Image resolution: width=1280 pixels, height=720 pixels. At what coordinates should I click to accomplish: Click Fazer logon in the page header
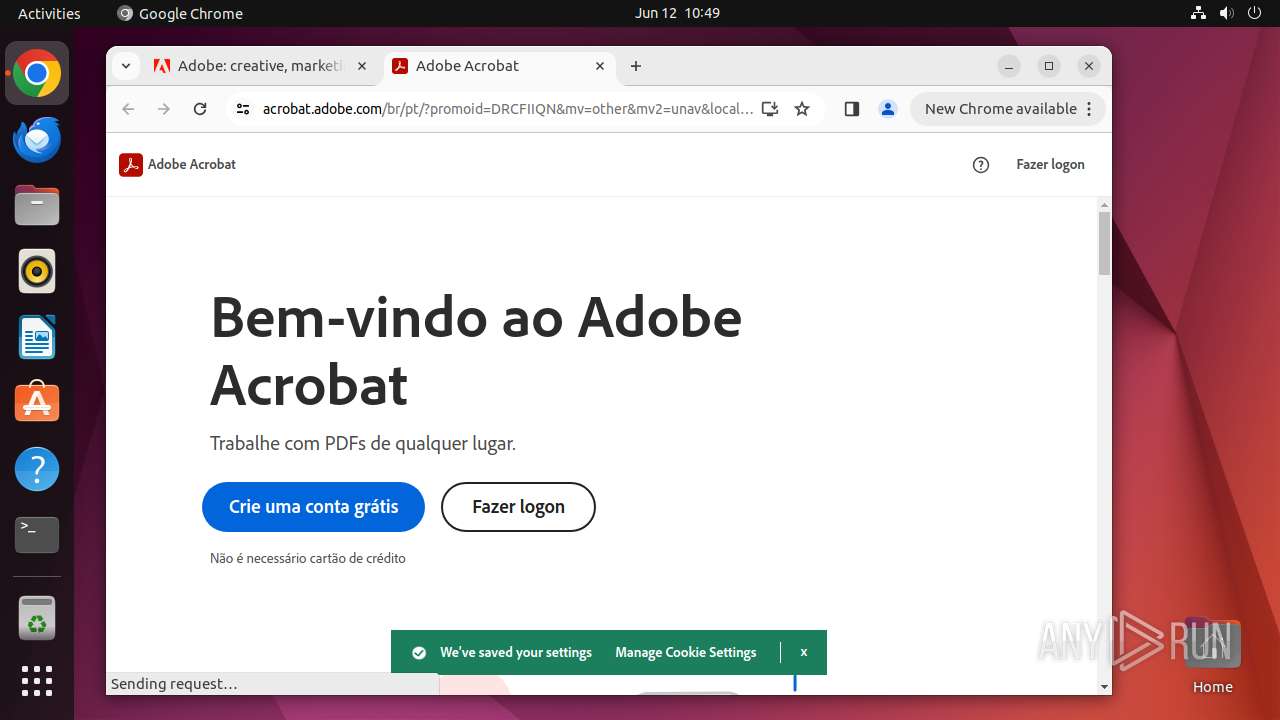point(1050,165)
